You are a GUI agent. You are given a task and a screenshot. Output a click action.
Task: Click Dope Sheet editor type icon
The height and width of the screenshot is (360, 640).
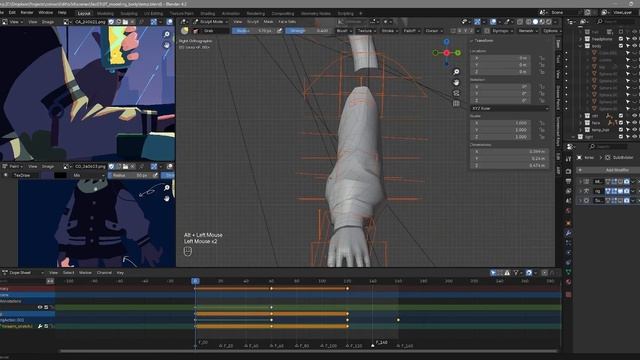pyautogui.click(x=5, y=273)
